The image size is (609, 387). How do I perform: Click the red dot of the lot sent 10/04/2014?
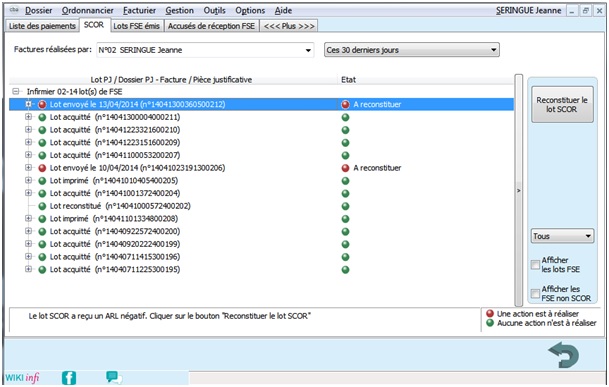point(42,168)
